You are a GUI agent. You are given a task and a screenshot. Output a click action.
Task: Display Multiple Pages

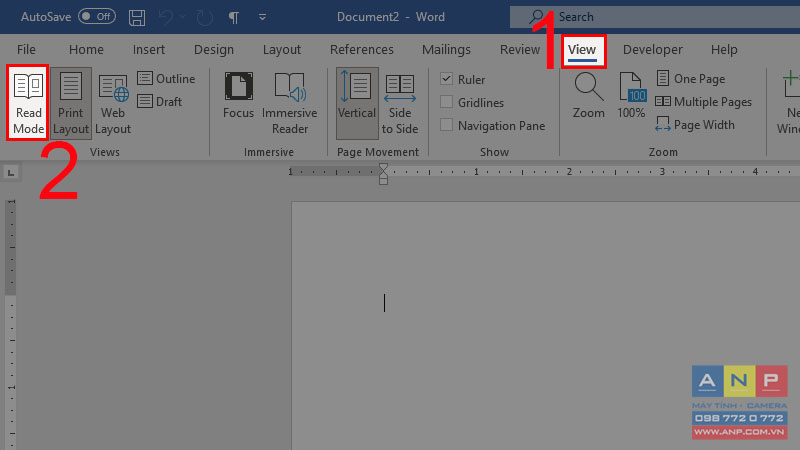(x=704, y=102)
